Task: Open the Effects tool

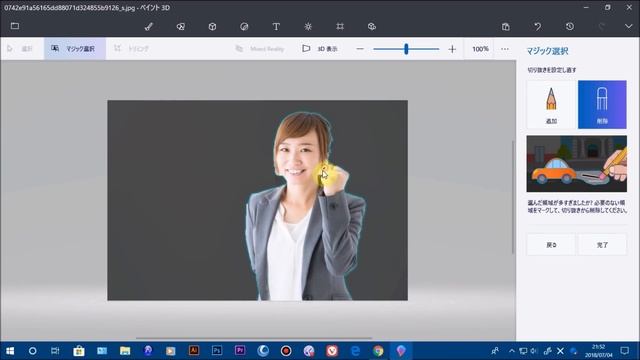Action: (x=308, y=27)
